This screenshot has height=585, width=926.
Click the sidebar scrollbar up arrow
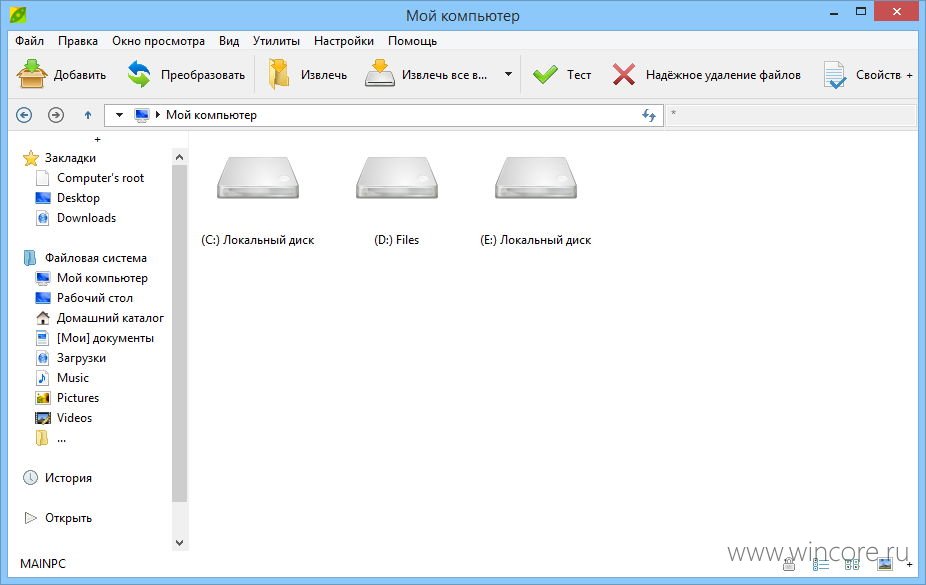coord(180,157)
